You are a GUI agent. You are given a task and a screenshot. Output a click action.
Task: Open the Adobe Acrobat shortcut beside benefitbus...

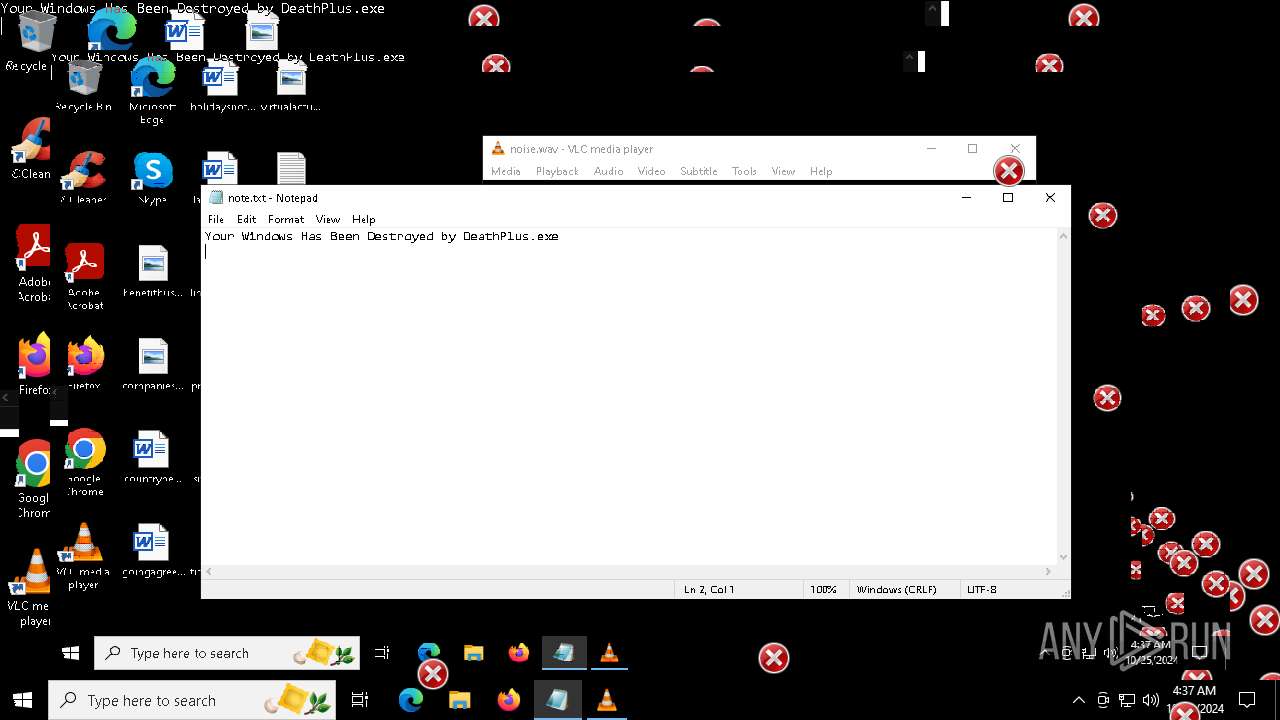(84, 277)
